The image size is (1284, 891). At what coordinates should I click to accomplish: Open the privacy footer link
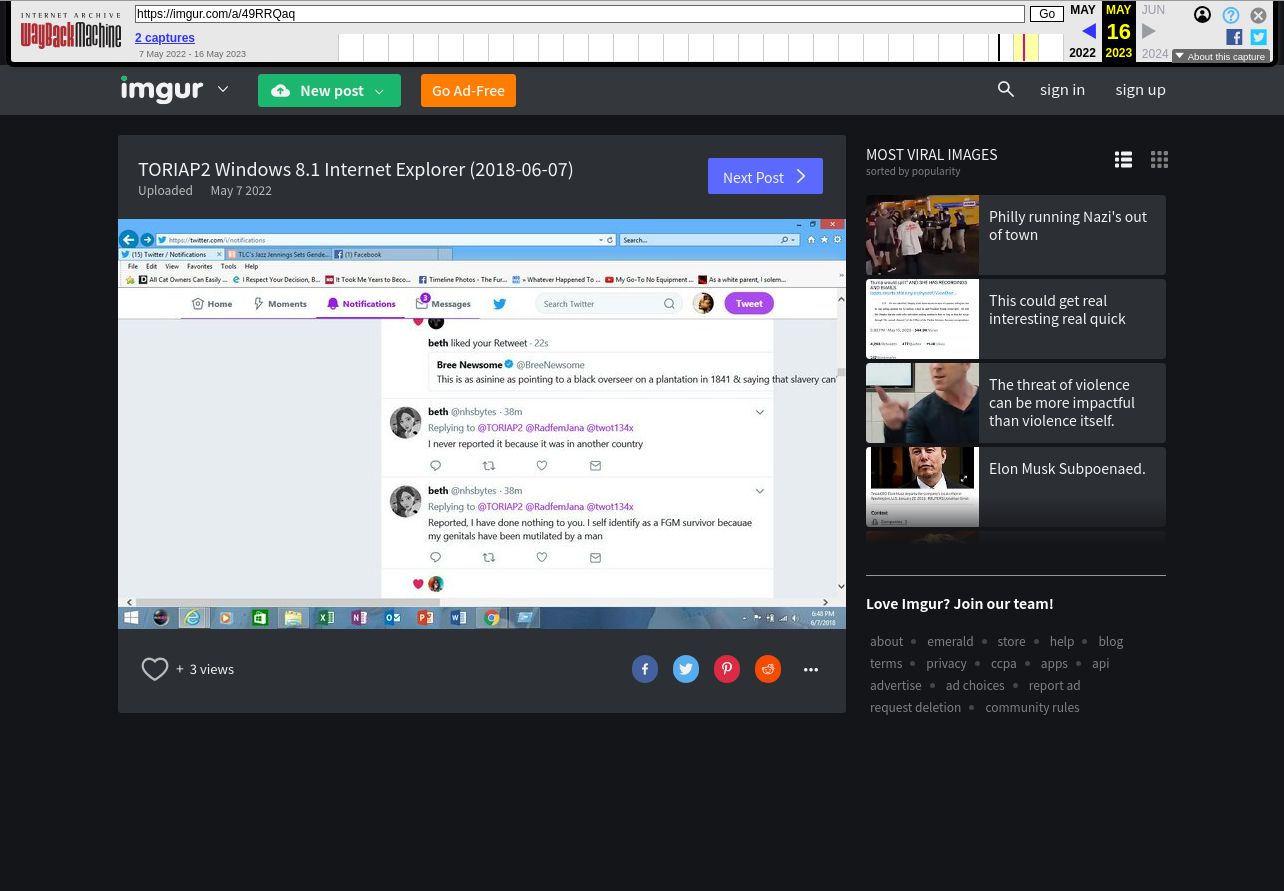(x=946, y=664)
